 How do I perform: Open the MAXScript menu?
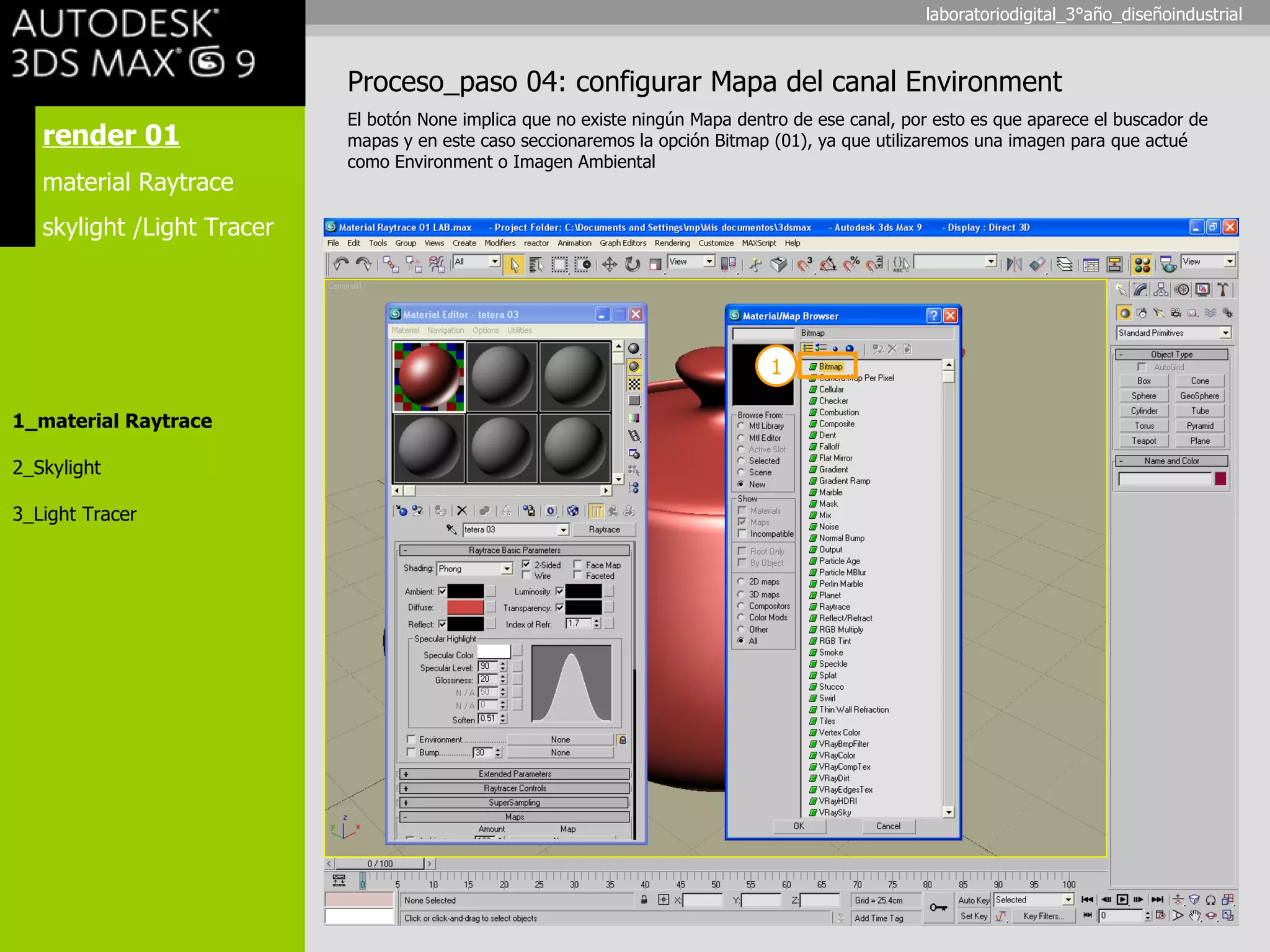759,243
